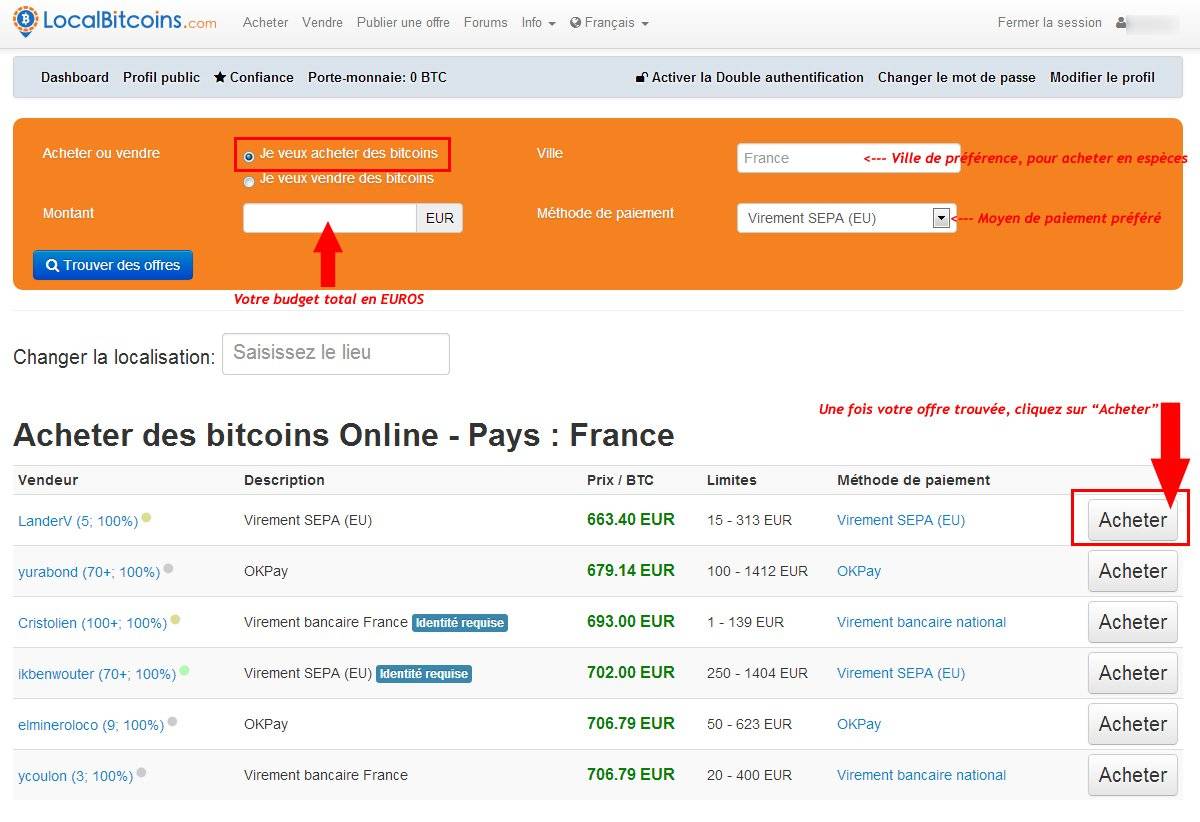Select 'Je veux vendre des bitcoins' radio

tap(249, 181)
